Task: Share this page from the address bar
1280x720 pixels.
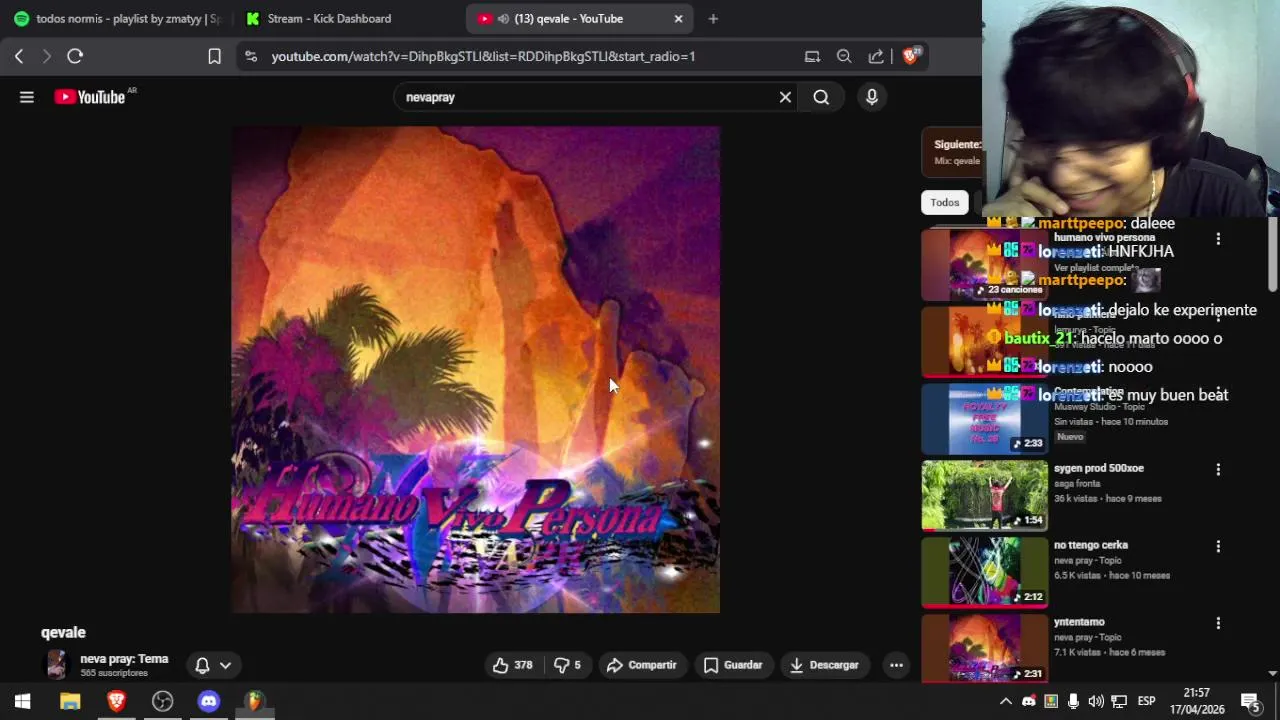Action: [x=876, y=57]
